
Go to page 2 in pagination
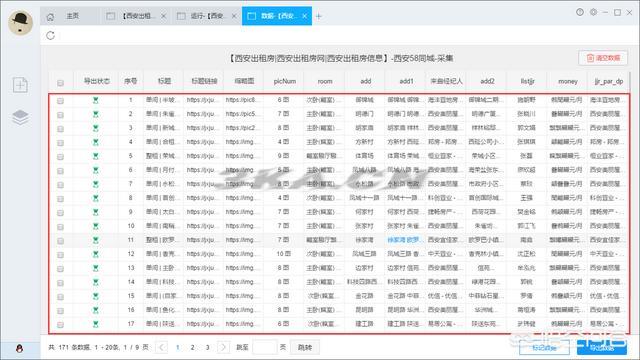(x=192, y=347)
